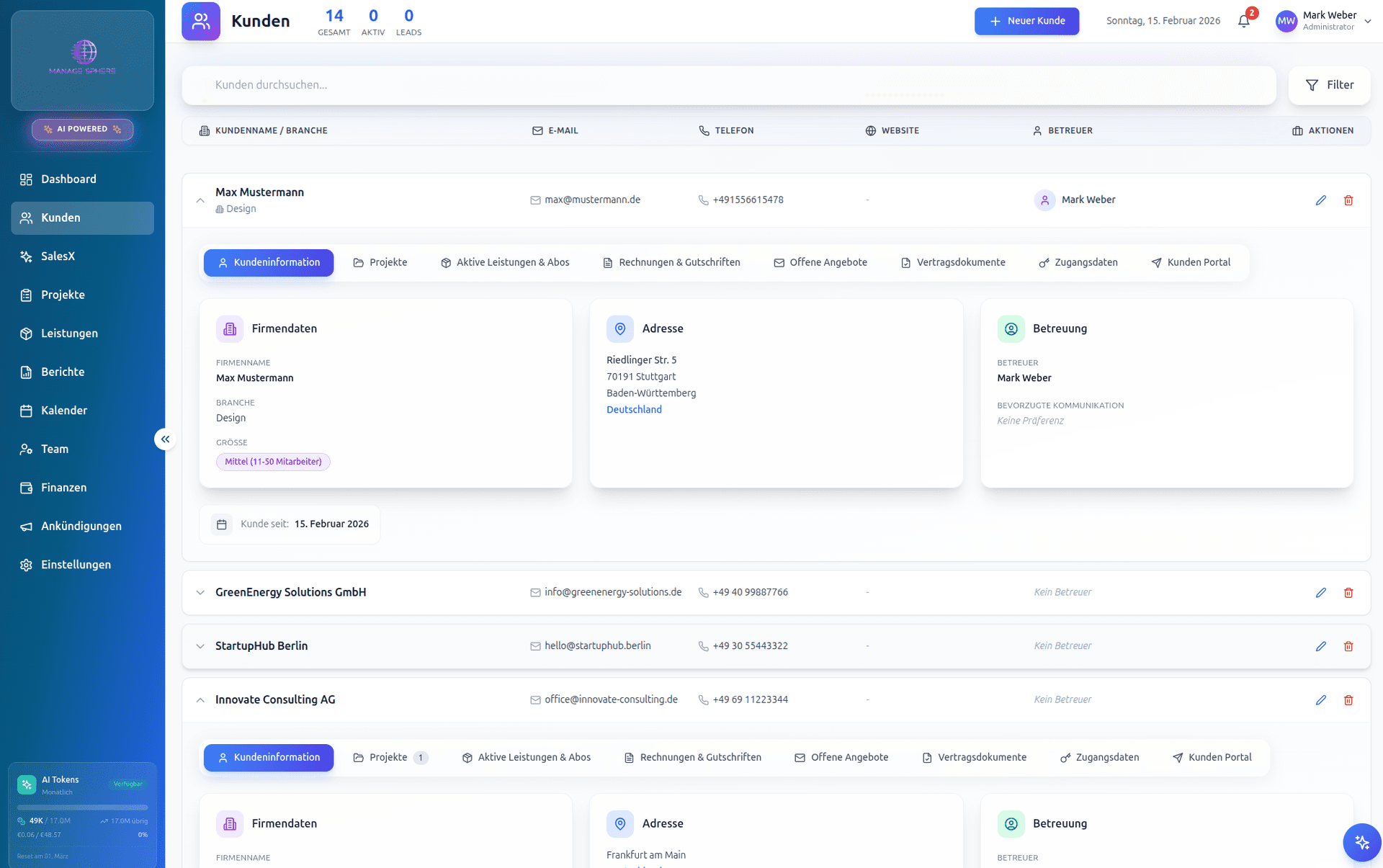1383x868 pixels.
Task: Click the Neuer Kunde button
Action: [1026, 21]
